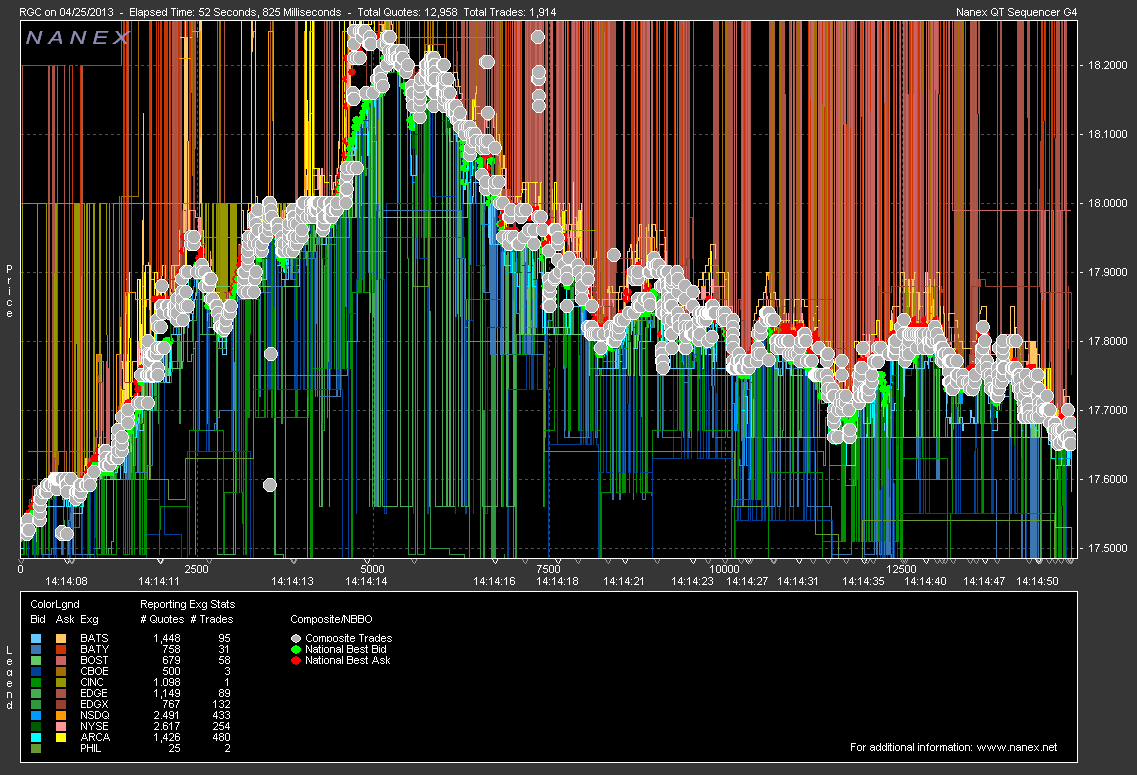Select the CBOE exchange label
Screen dimensions: 1137x775
(94, 671)
